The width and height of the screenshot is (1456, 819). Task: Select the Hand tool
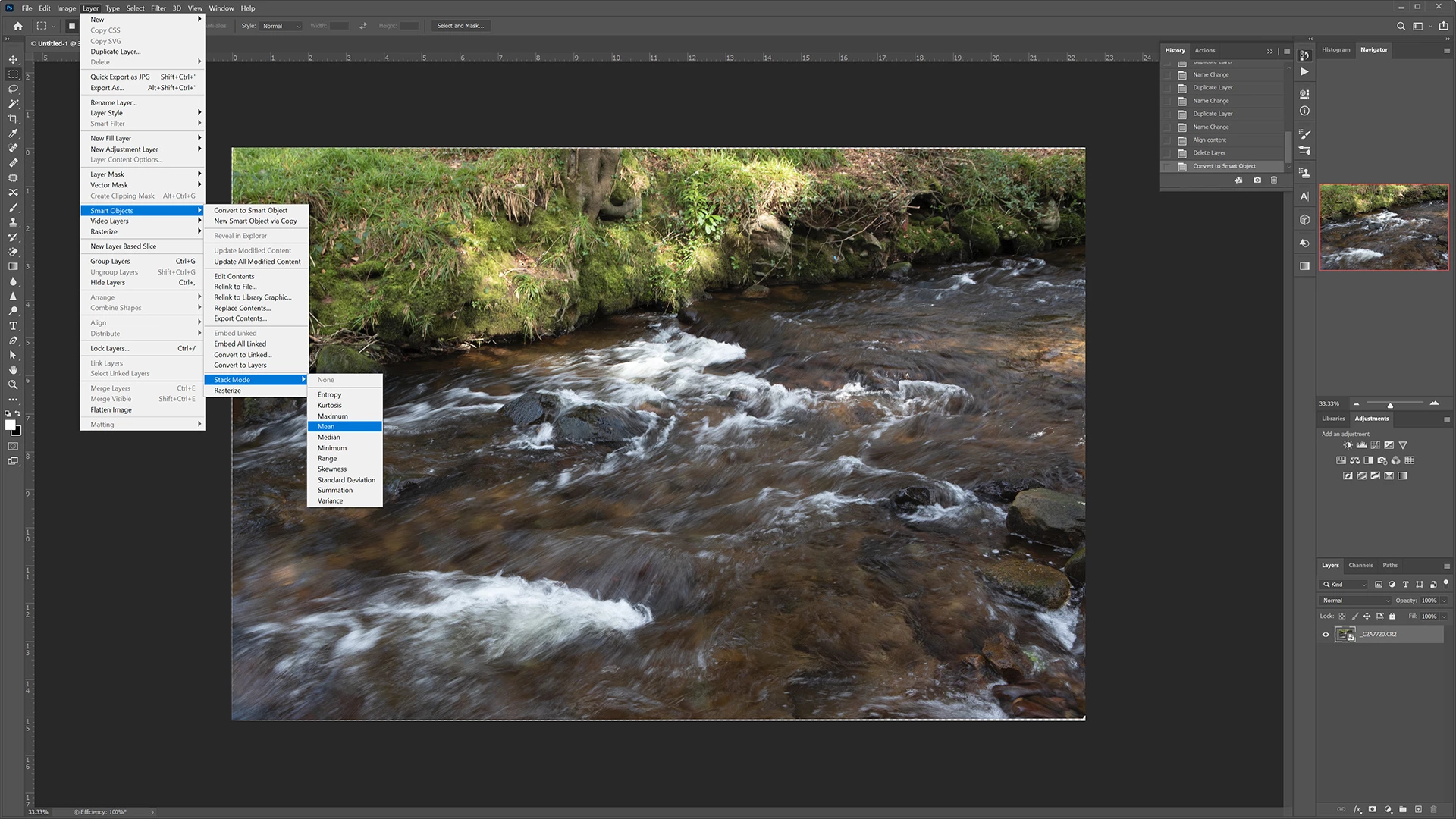click(13, 370)
